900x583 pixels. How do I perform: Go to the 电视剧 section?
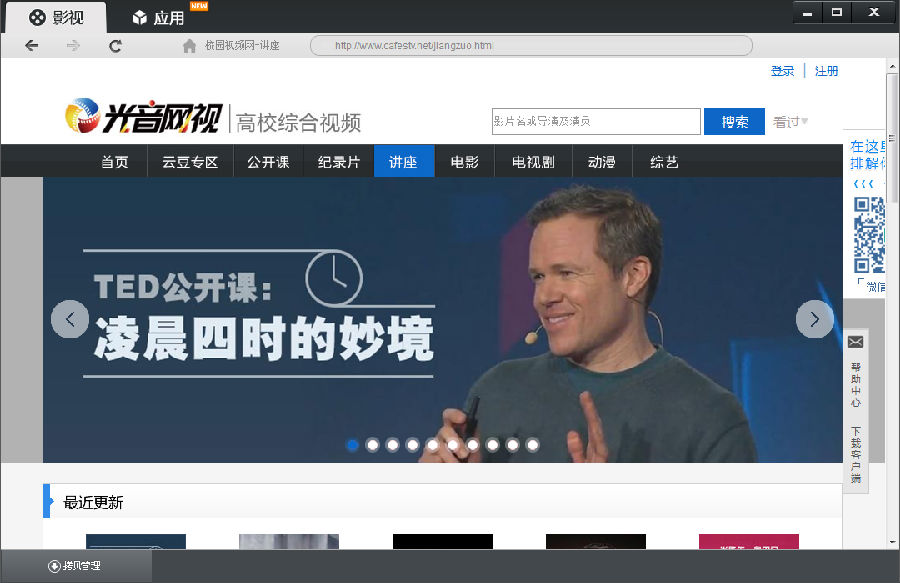pyautogui.click(x=533, y=162)
